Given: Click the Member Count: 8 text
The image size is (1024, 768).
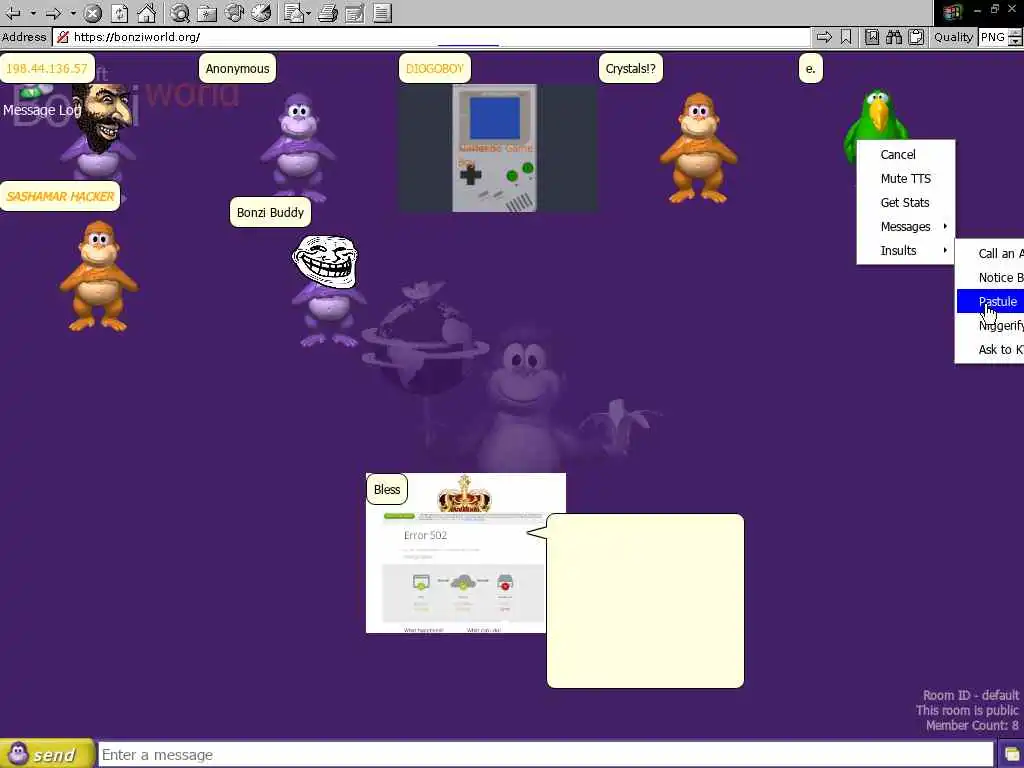Looking at the screenshot, I should tap(972, 726).
